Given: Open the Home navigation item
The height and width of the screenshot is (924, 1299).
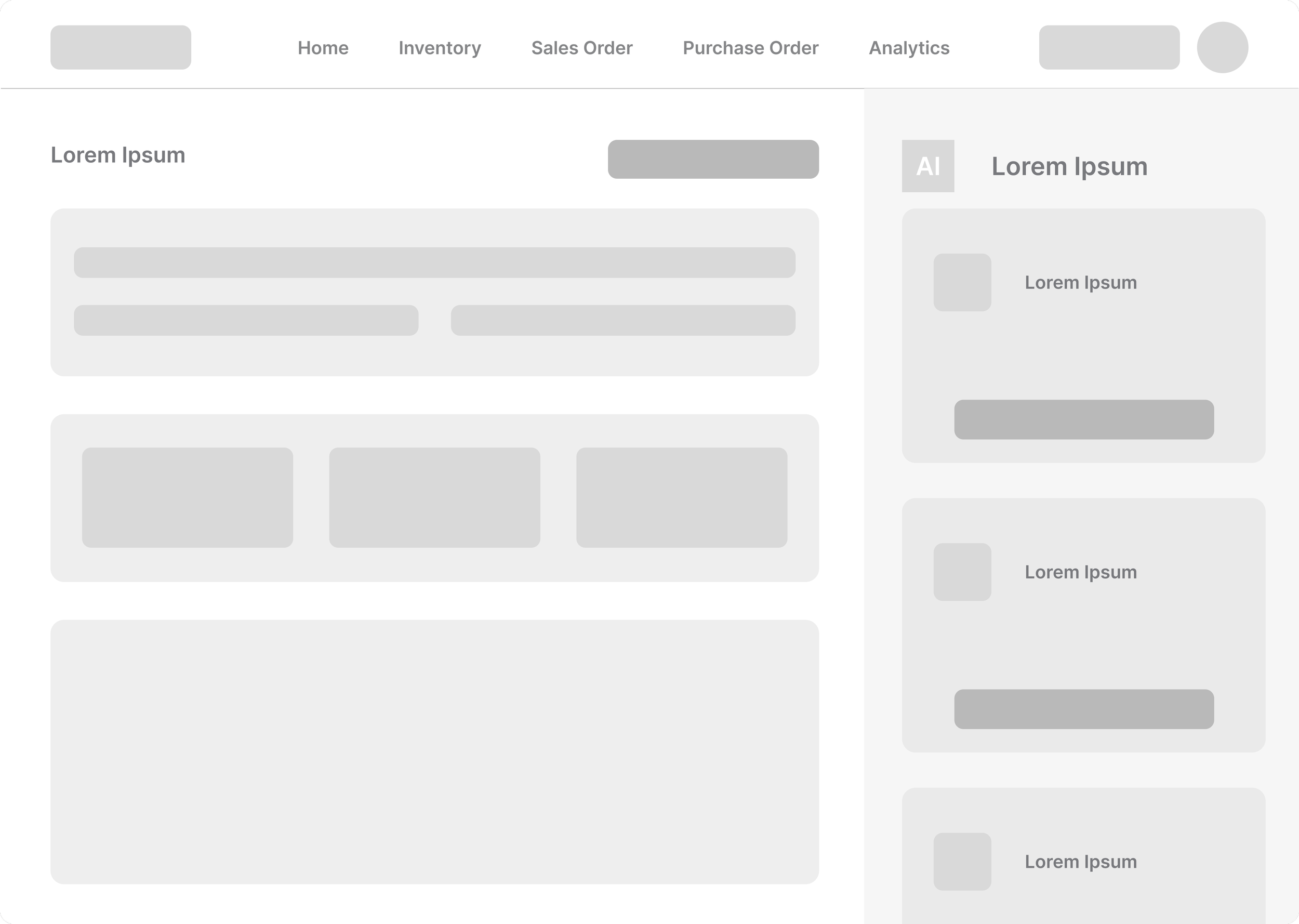Looking at the screenshot, I should (x=323, y=48).
